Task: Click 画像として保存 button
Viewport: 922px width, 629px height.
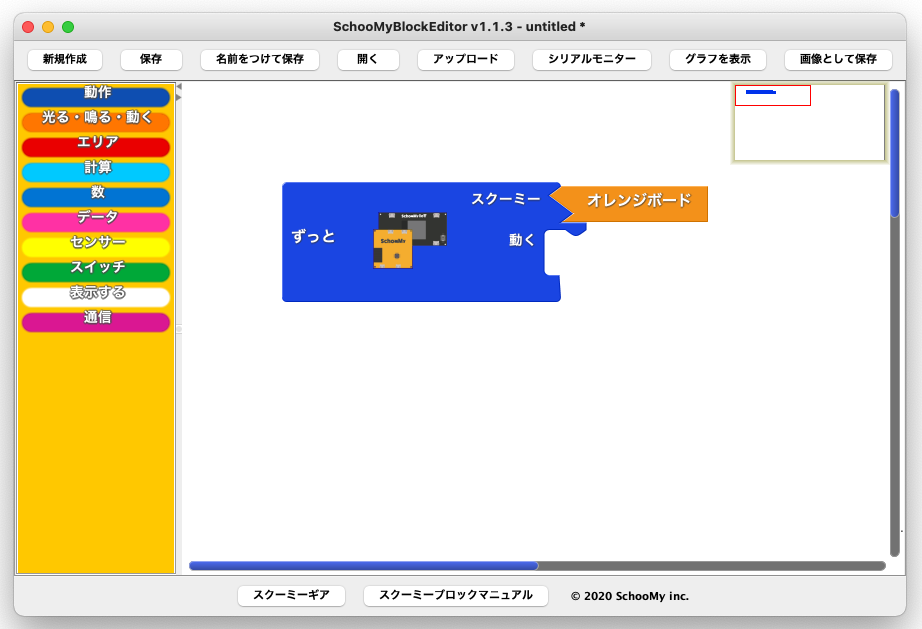Action: (x=838, y=59)
